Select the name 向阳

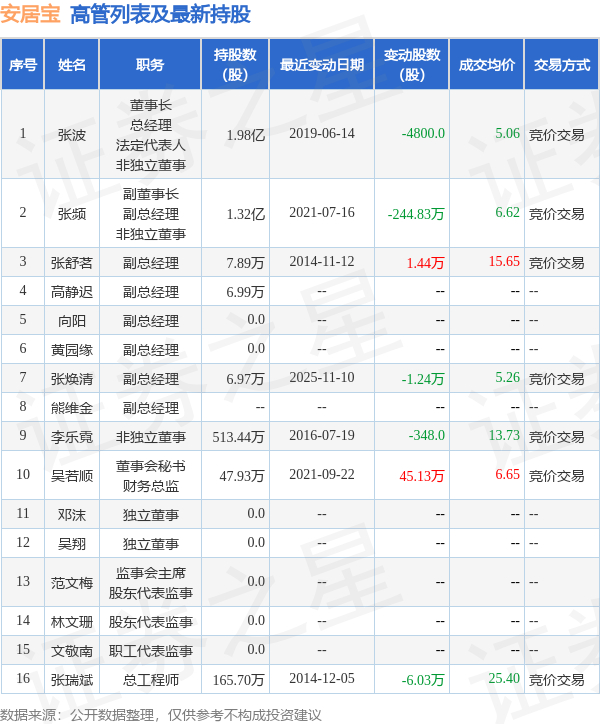(72, 320)
